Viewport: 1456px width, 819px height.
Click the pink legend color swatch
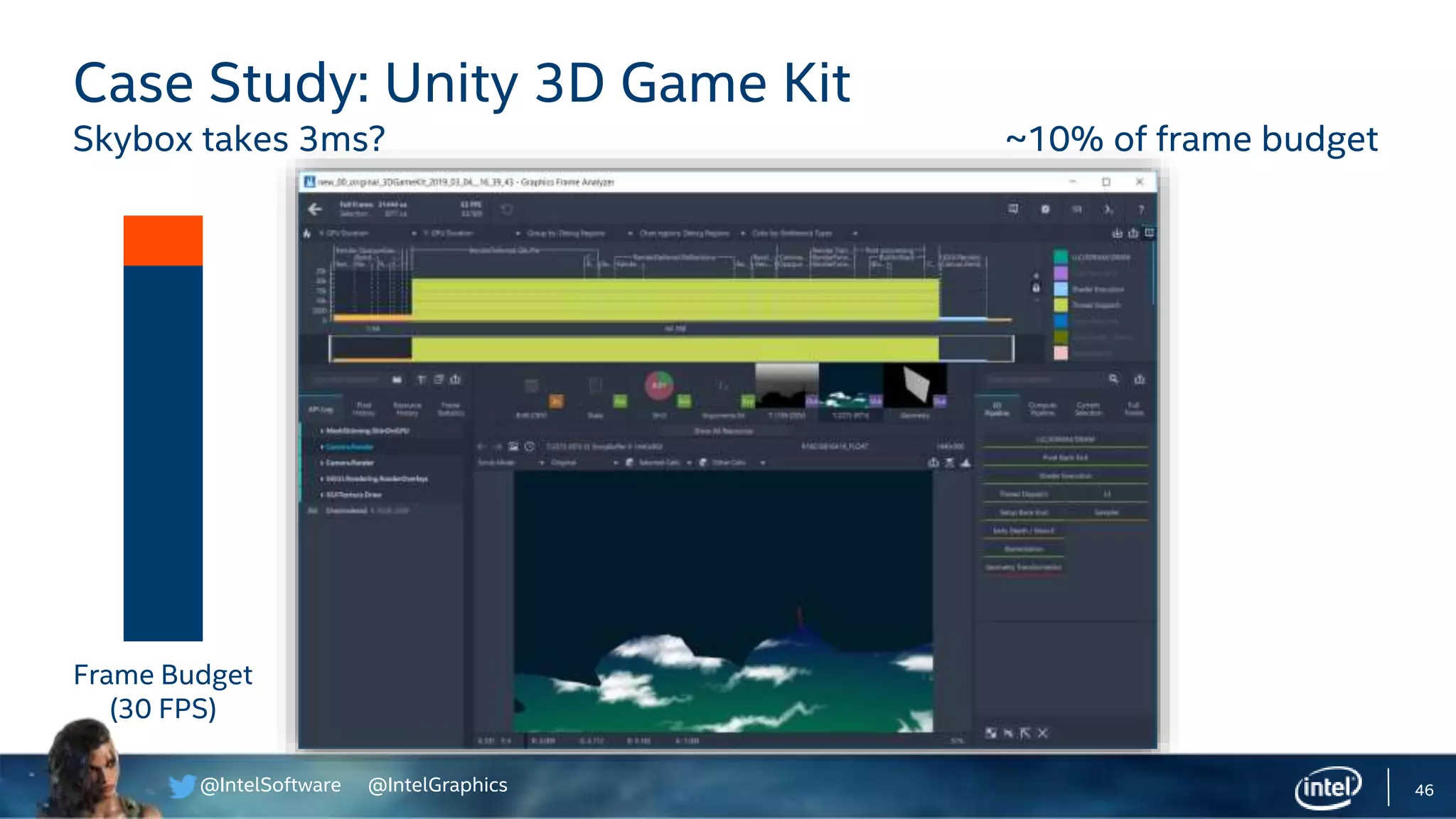coord(1061,353)
